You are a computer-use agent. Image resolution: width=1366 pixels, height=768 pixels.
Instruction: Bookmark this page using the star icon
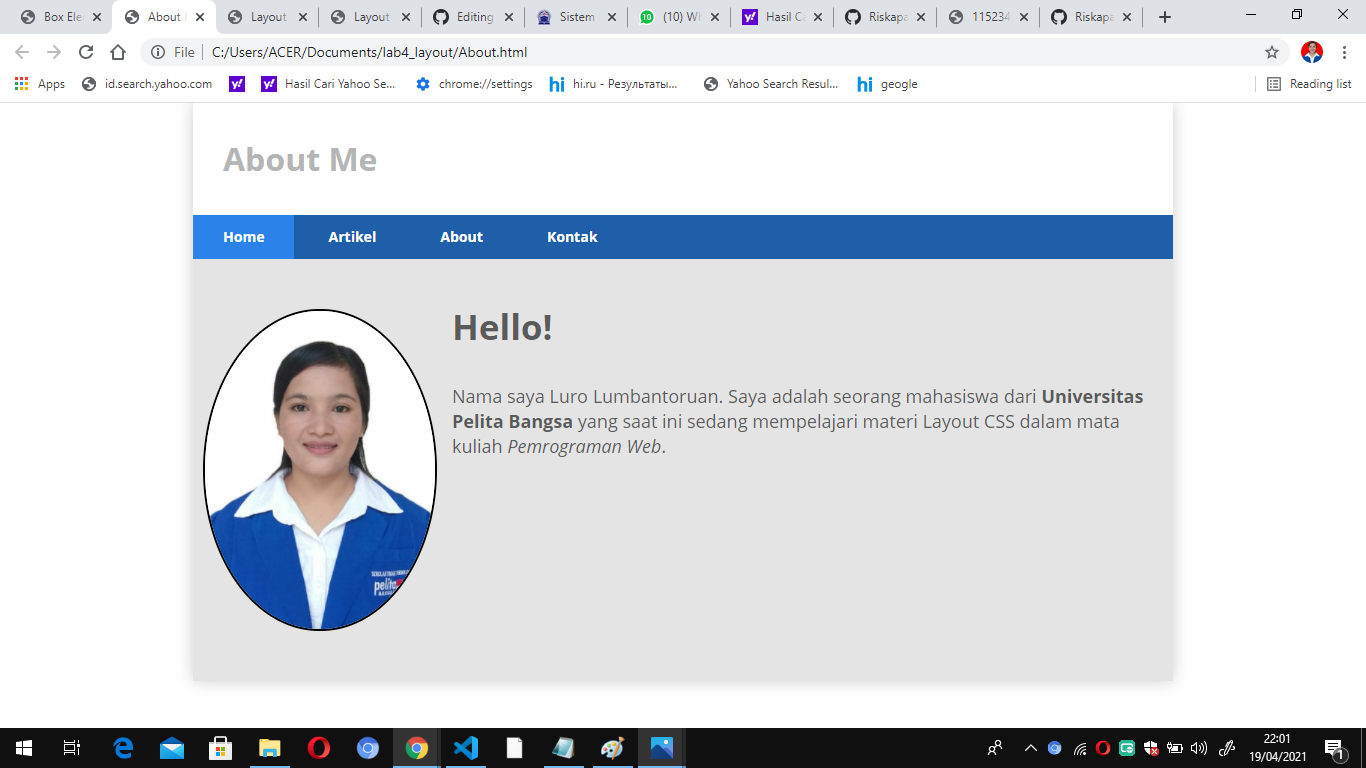[1271, 50]
